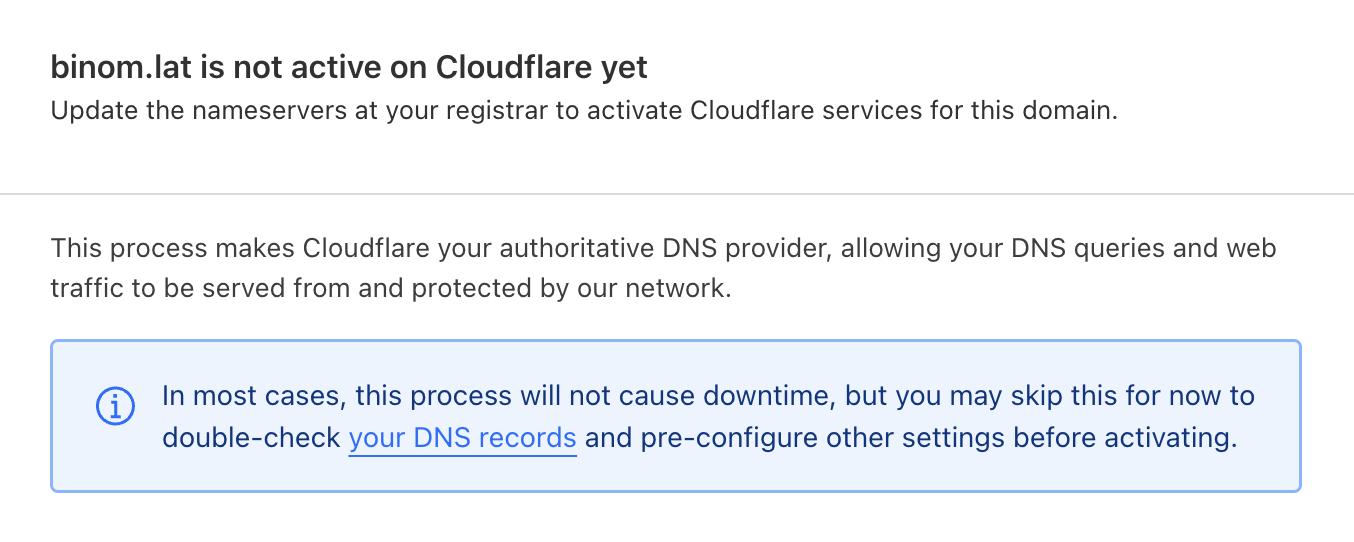Click the "binom.lat is not active" heading
The image size is (1354, 542).
tap(349, 67)
